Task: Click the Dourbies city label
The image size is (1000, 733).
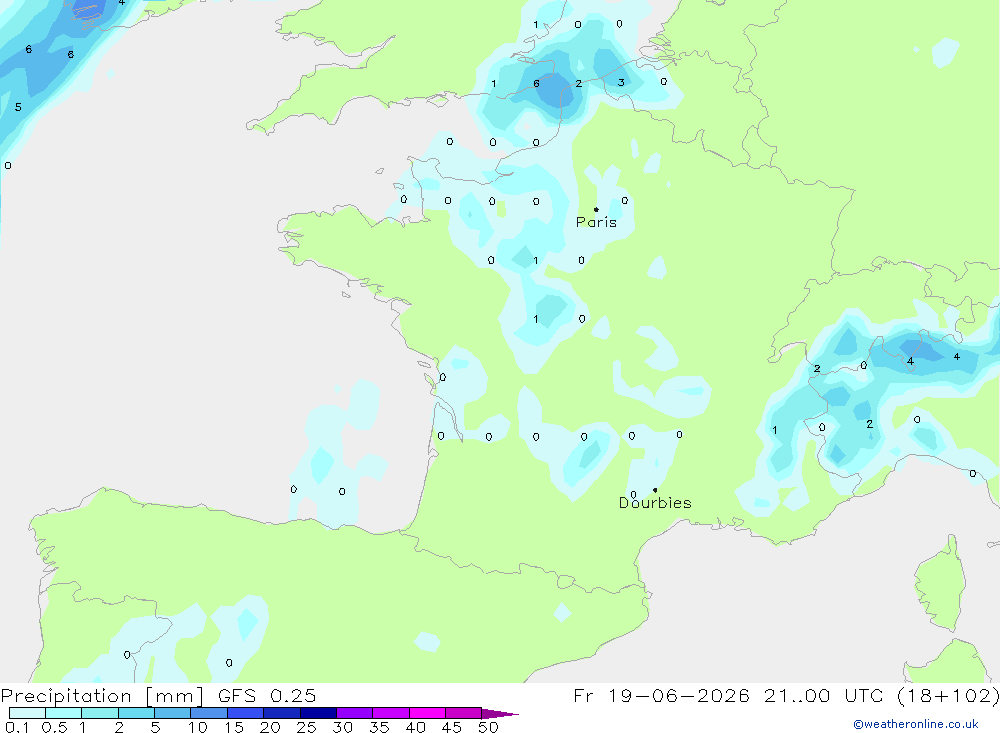Action: click(x=655, y=503)
